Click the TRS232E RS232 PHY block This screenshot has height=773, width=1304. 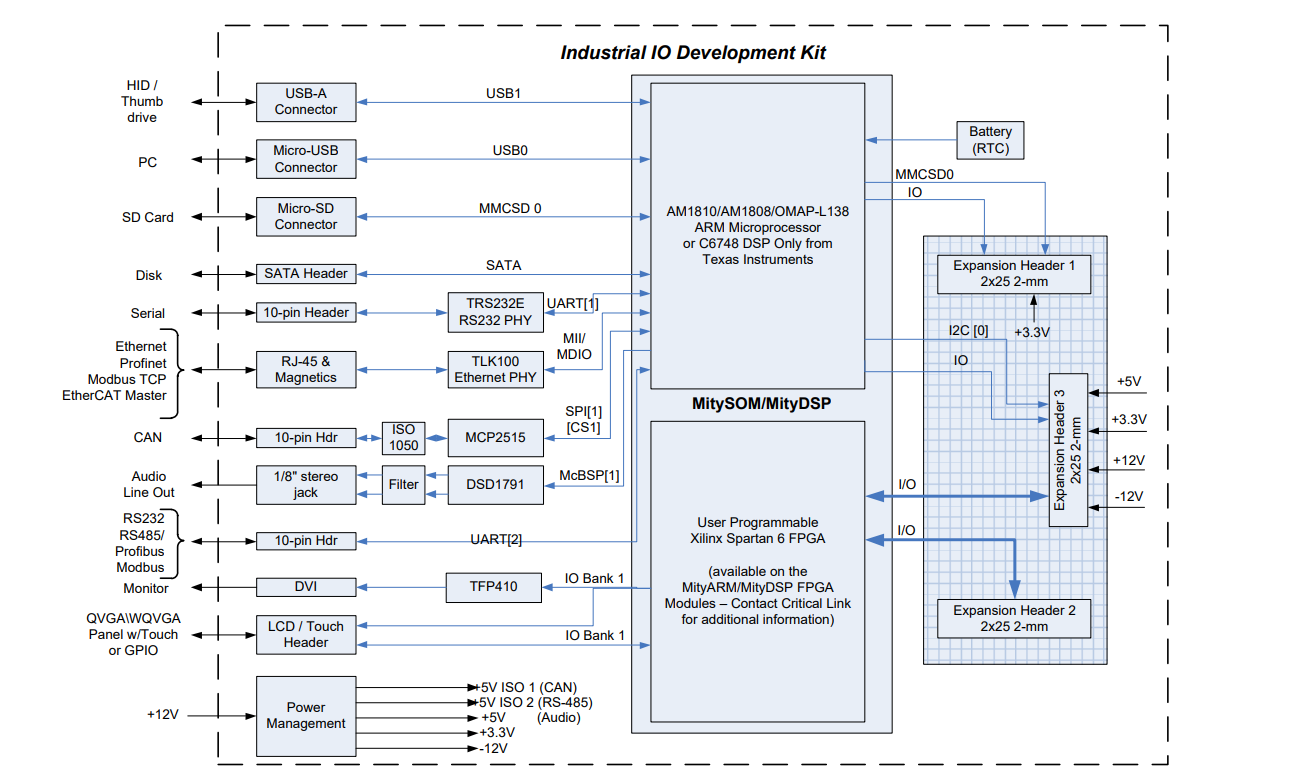[495, 312]
